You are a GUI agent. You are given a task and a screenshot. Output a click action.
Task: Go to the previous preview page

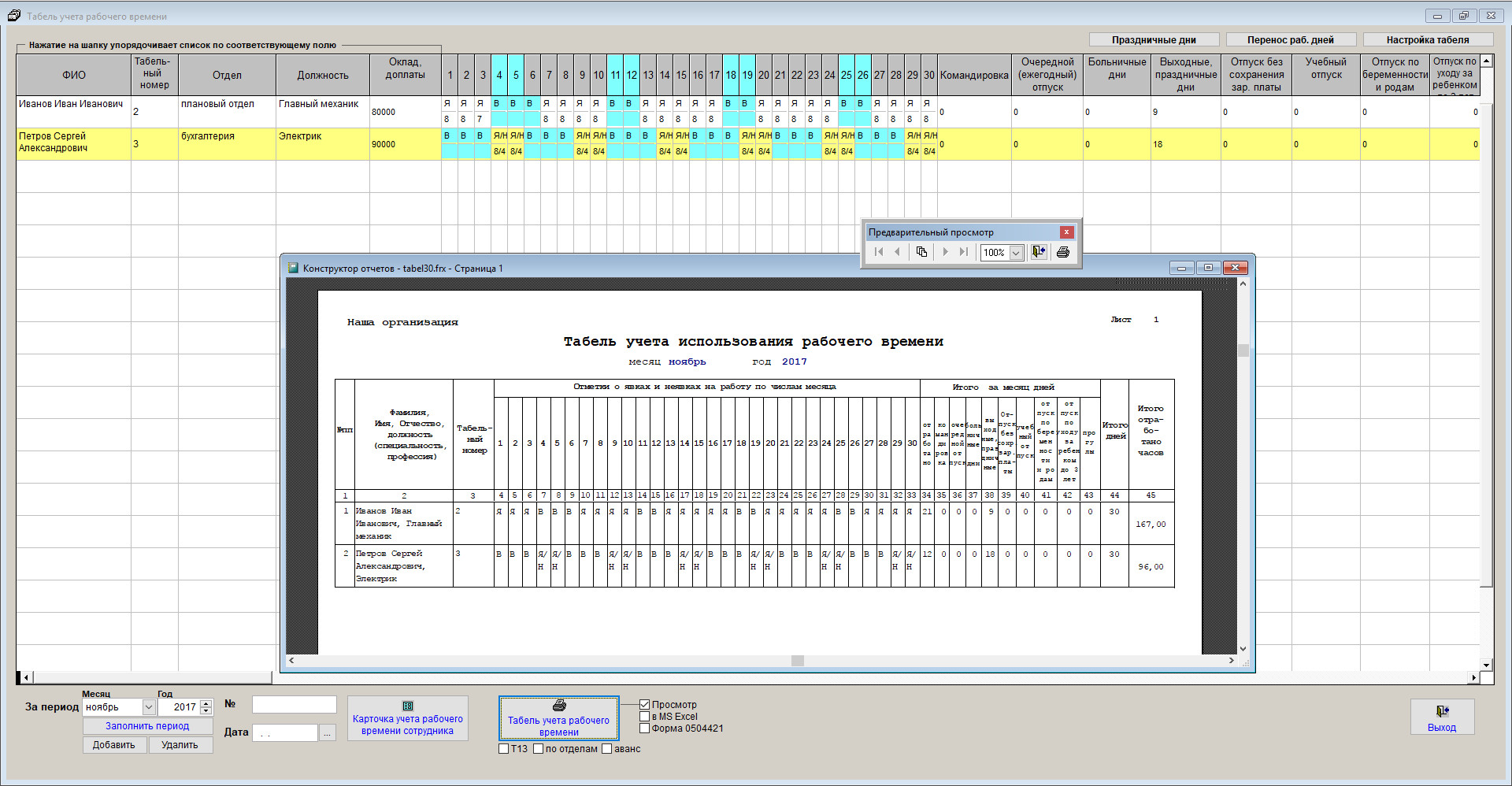point(897,252)
